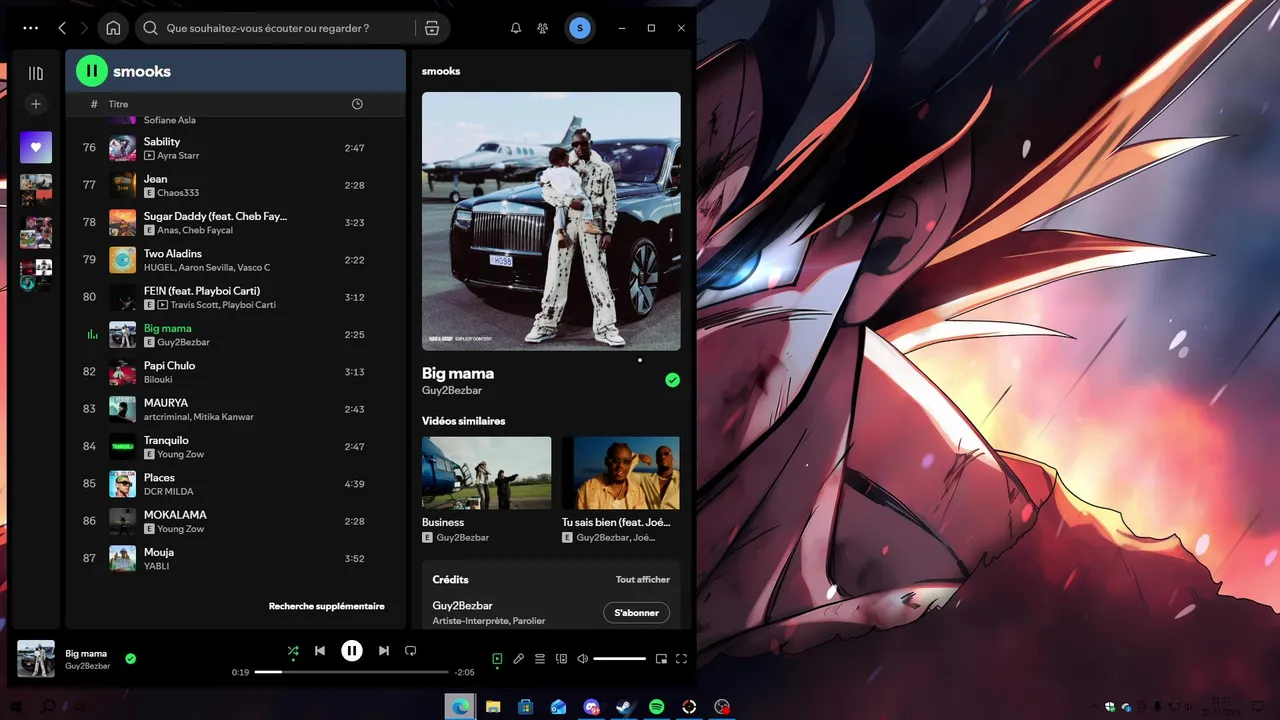Image resolution: width=1280 pixels, height=720 pixels.
Task: Open the three-dots app menu
Action: tap(30, 28)
